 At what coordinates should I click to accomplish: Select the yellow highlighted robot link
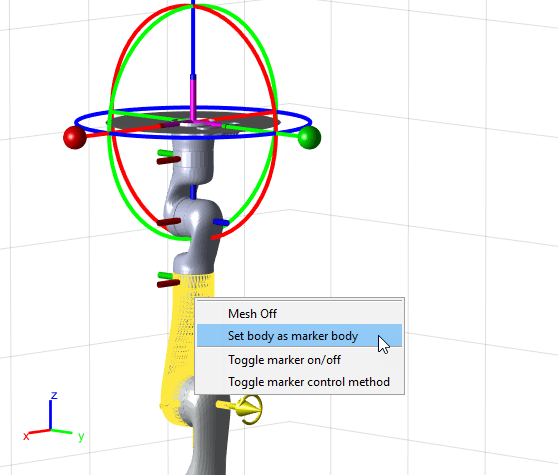pos(187,342)
